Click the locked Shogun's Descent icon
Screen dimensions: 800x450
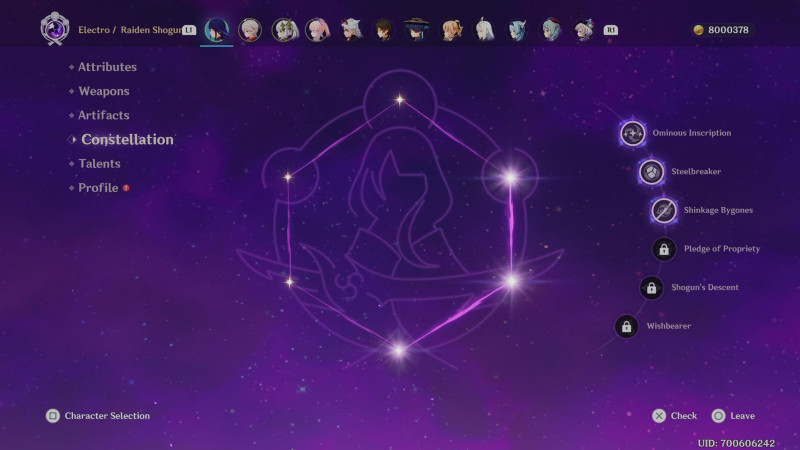[x=652, y=288]
